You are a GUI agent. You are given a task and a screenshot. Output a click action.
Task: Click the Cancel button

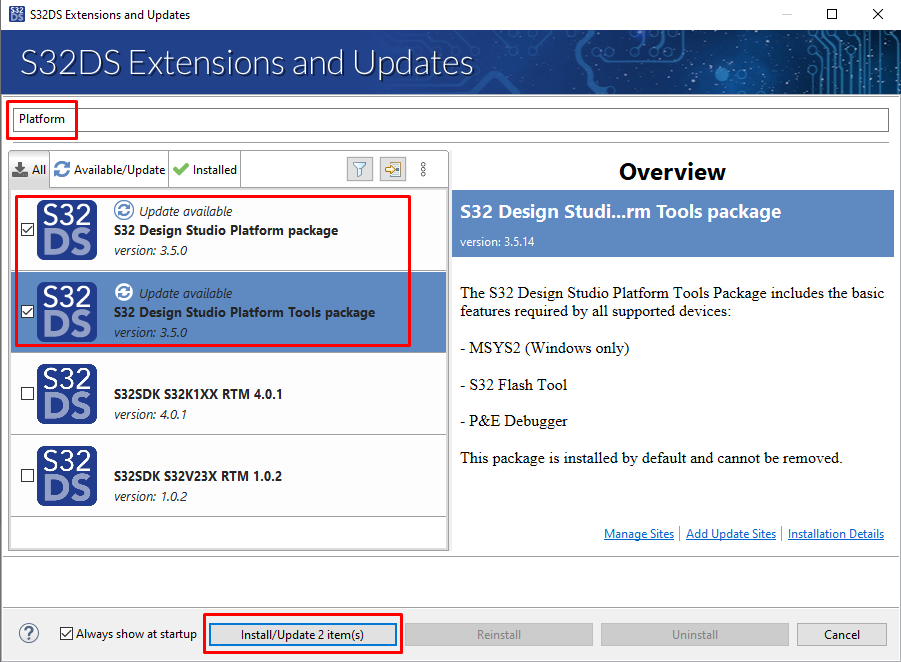pos(841,634)
